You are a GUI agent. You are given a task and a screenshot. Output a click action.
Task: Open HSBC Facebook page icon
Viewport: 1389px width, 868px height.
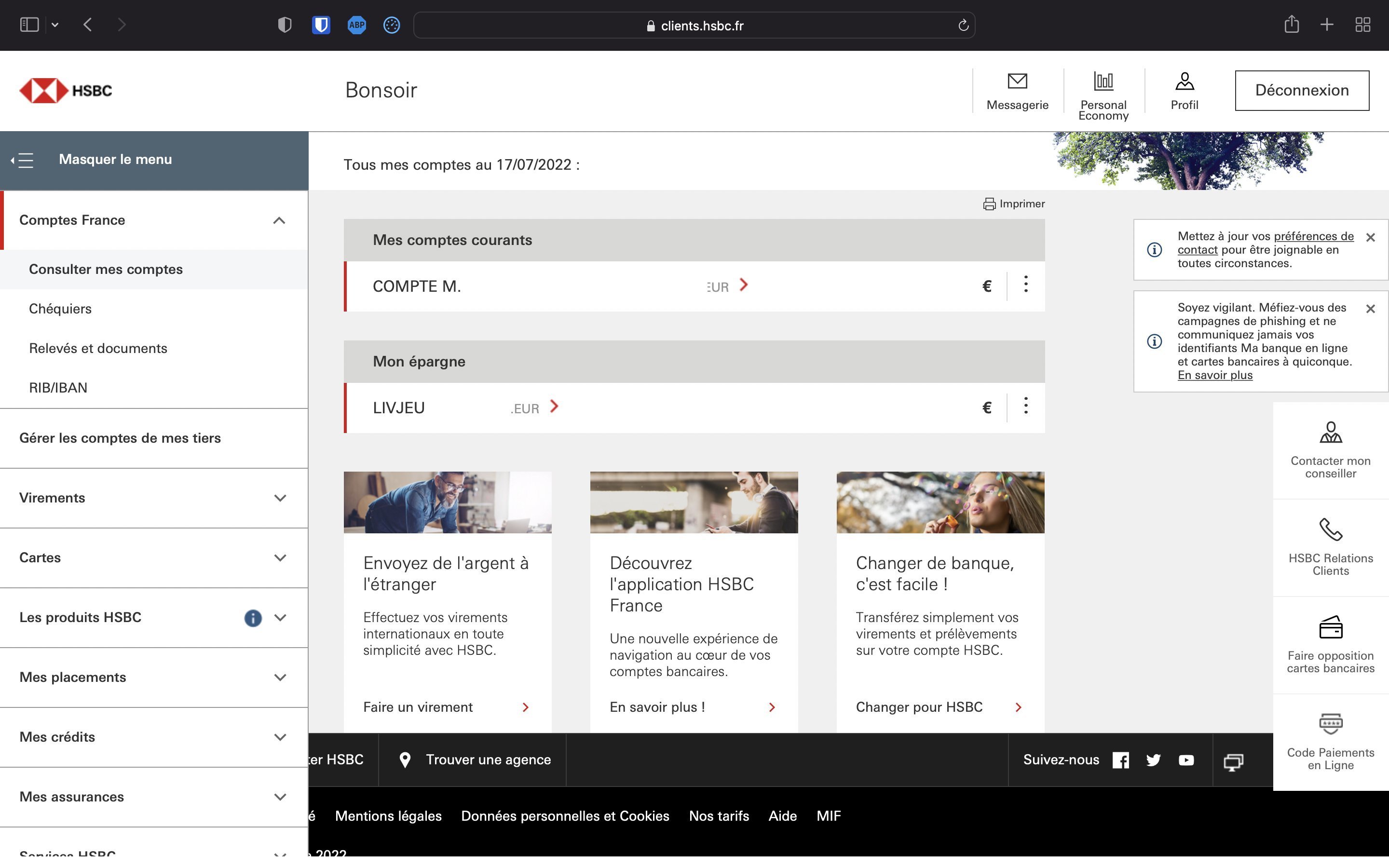1120,760
